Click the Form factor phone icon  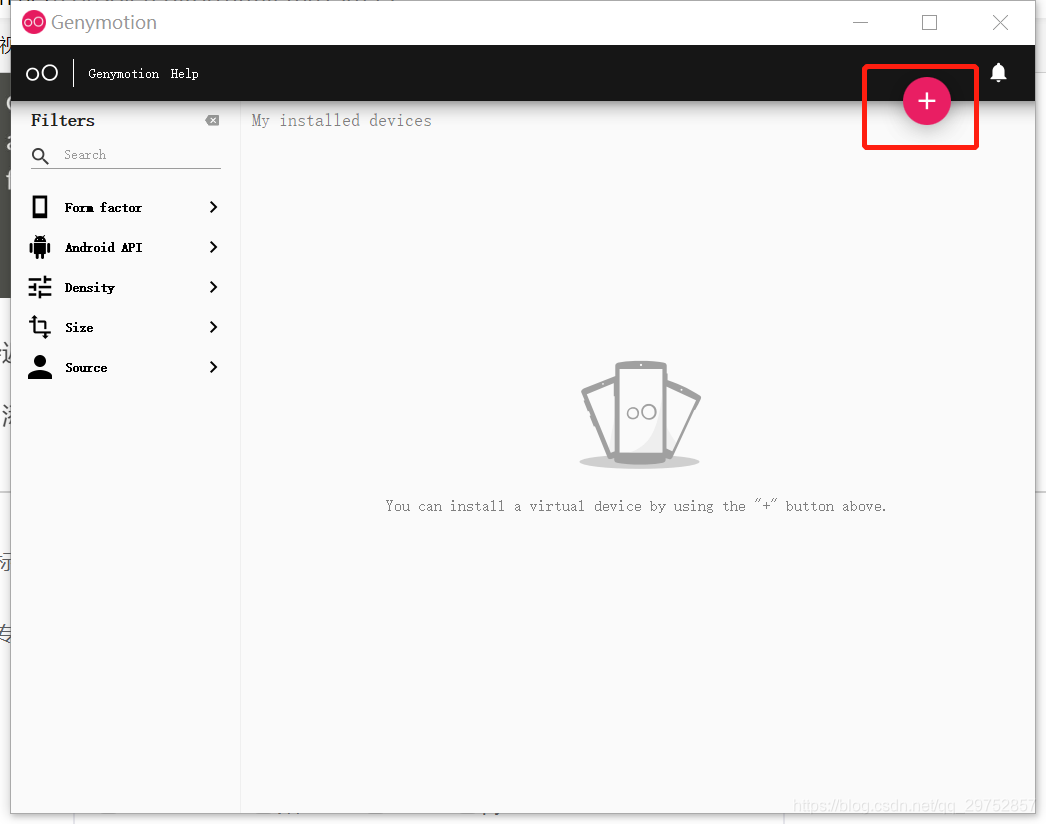(x=40, y=207)
